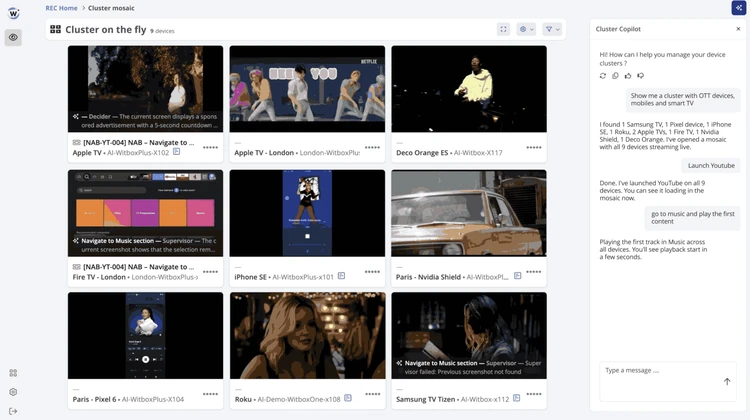Click 'Paris - Pixel 6' device name
This screenshot has height=420, width=750.
(x=94, y=399)
